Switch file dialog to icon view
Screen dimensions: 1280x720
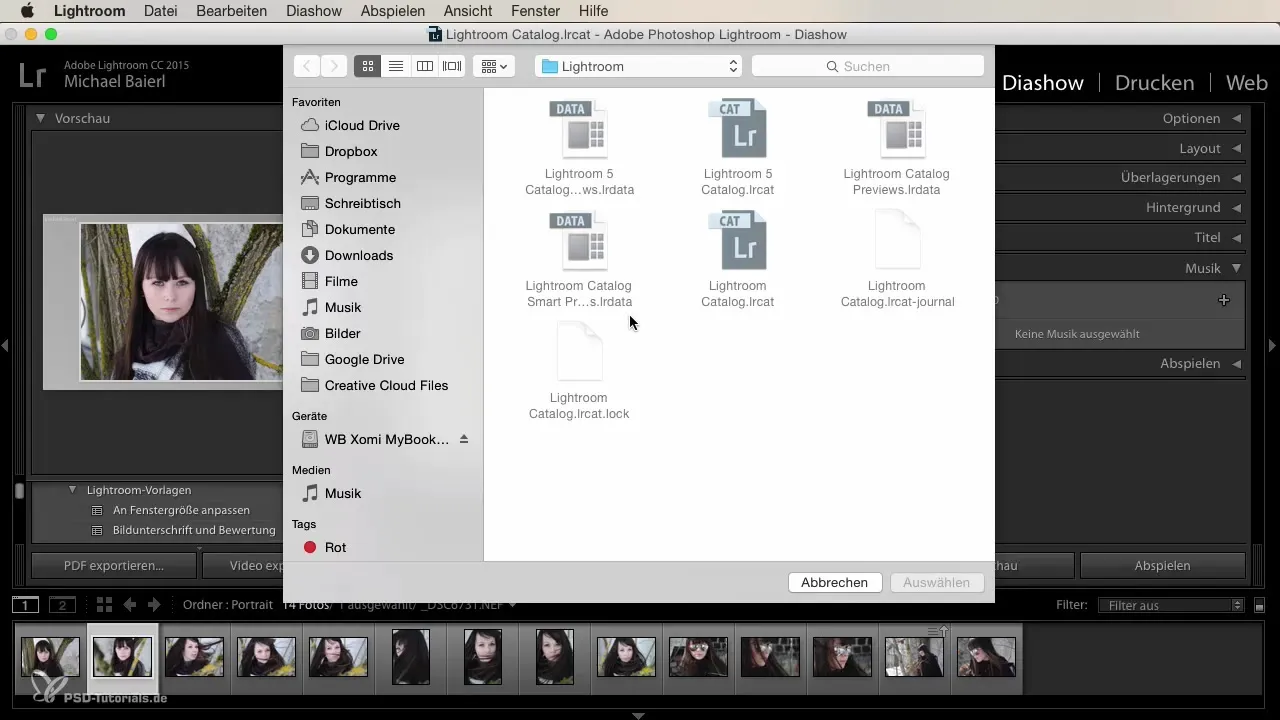pyautogui.click(x=368, y=66)
